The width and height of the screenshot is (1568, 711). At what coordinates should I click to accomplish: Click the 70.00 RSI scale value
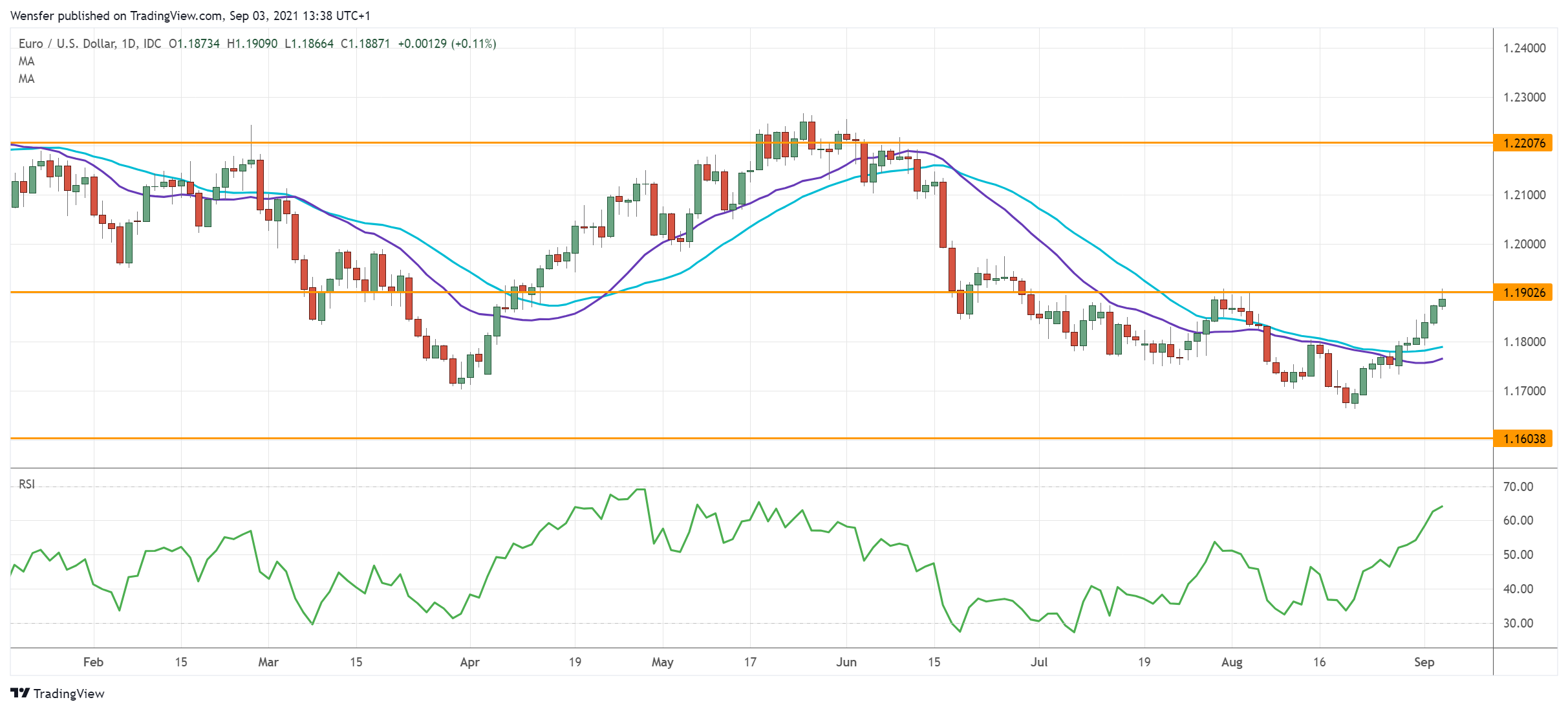coord(1518,487)
